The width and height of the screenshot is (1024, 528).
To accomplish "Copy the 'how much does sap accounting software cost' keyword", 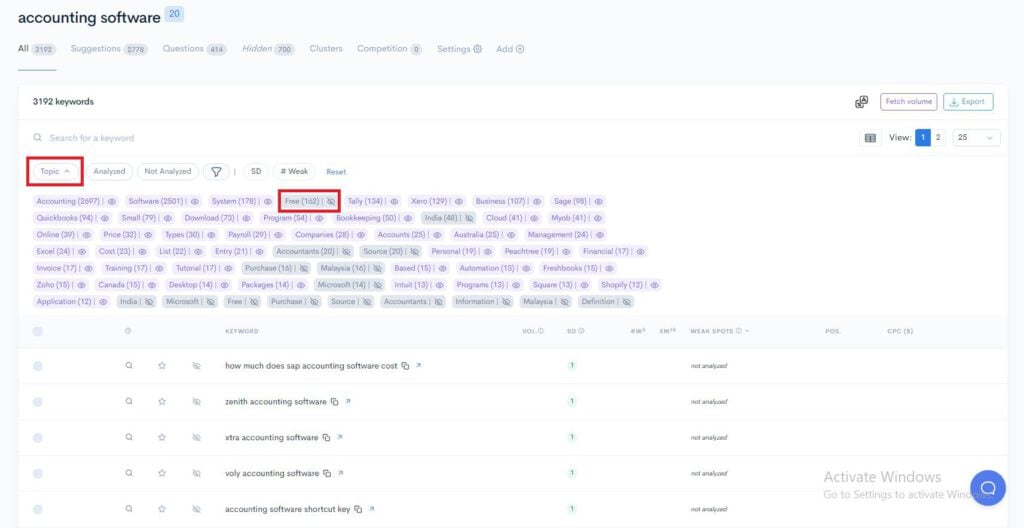I will coord(406,366).
